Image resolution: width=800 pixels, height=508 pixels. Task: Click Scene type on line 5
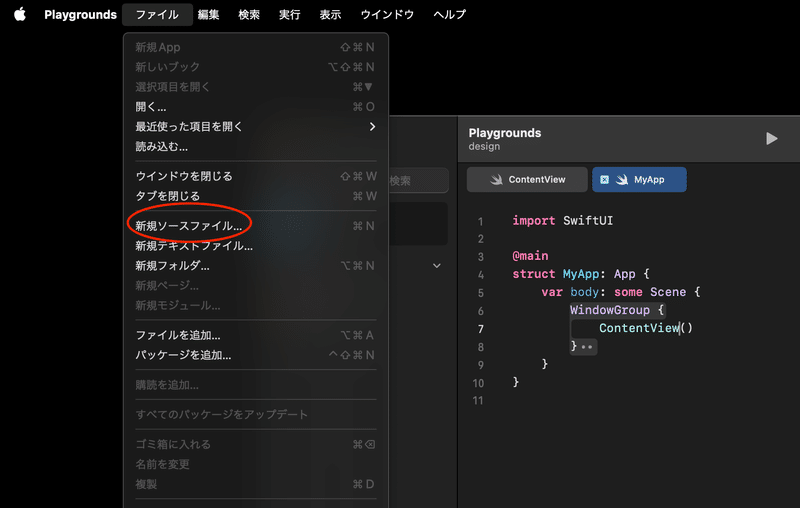pos(668,292)
